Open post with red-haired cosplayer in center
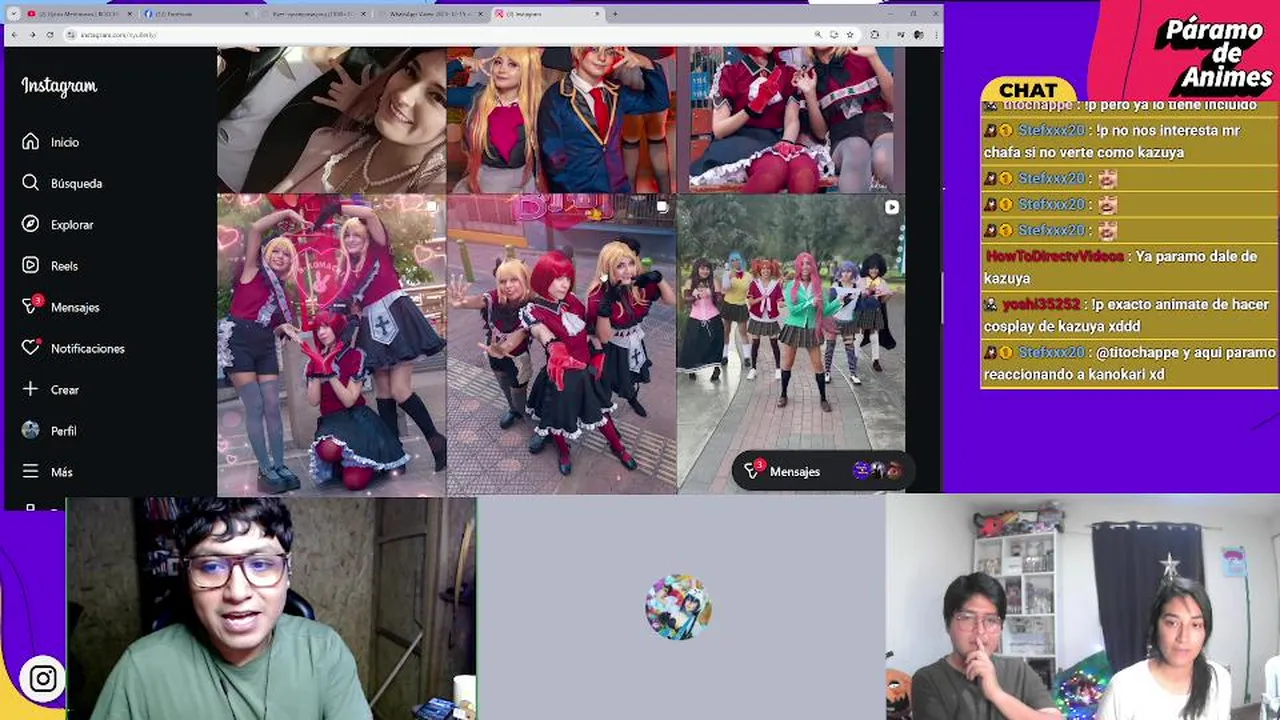 tap(561, 345)
